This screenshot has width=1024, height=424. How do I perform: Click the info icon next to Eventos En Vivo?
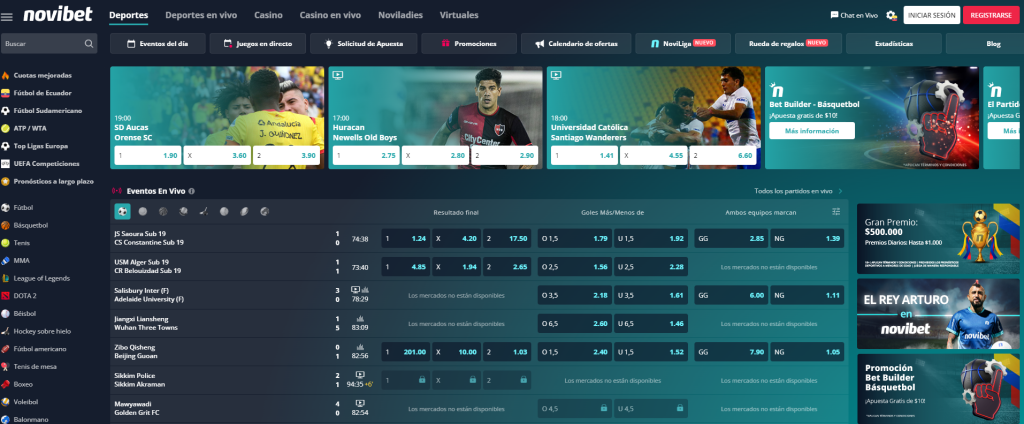click(x=192, y=190)
